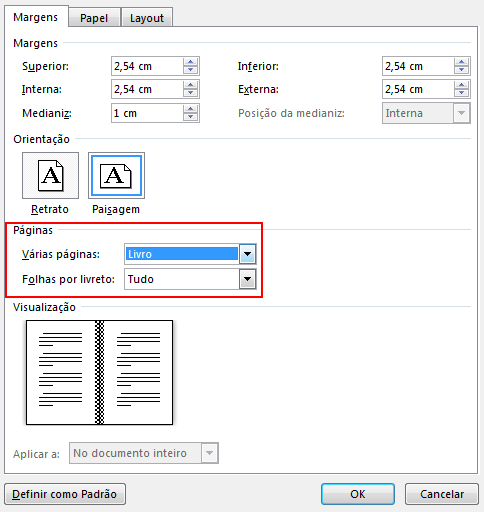Image resolution: width=484 pixels, height=512 pixels.
Task: Click the Superior margin input field
Action: coord(147,66)
